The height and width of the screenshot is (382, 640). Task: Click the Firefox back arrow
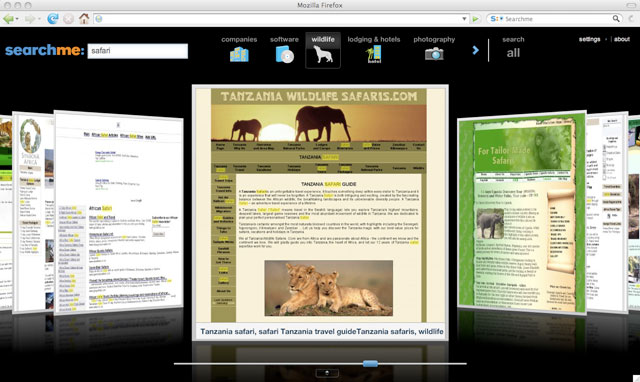coord(8,19)
